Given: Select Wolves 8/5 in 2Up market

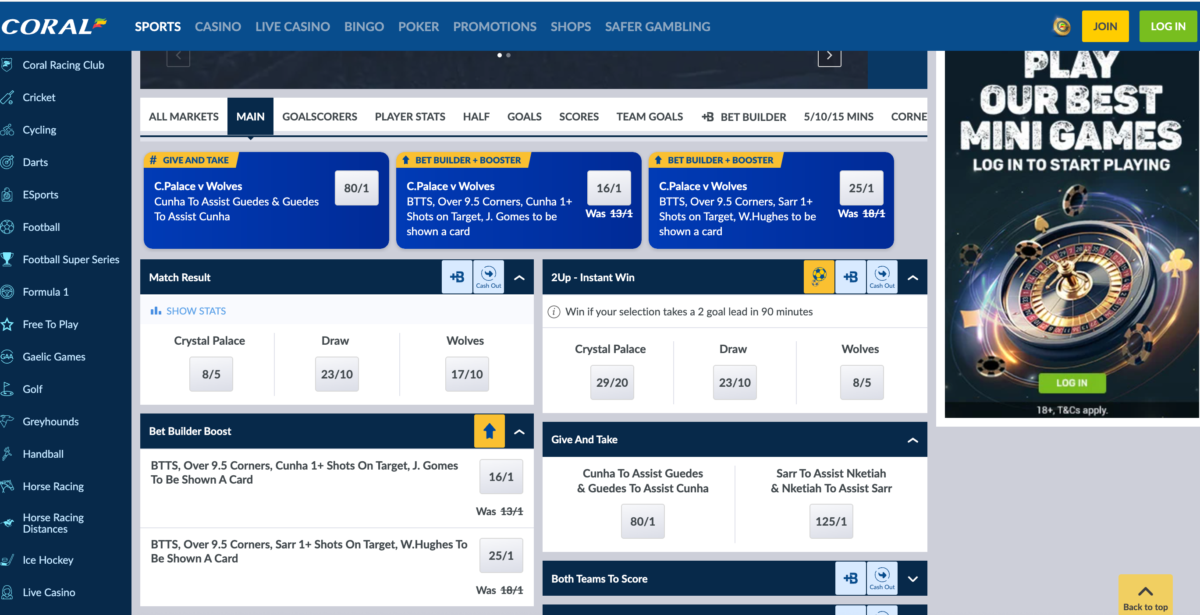Looking at the screenshot, I should [x=861, y=382].
